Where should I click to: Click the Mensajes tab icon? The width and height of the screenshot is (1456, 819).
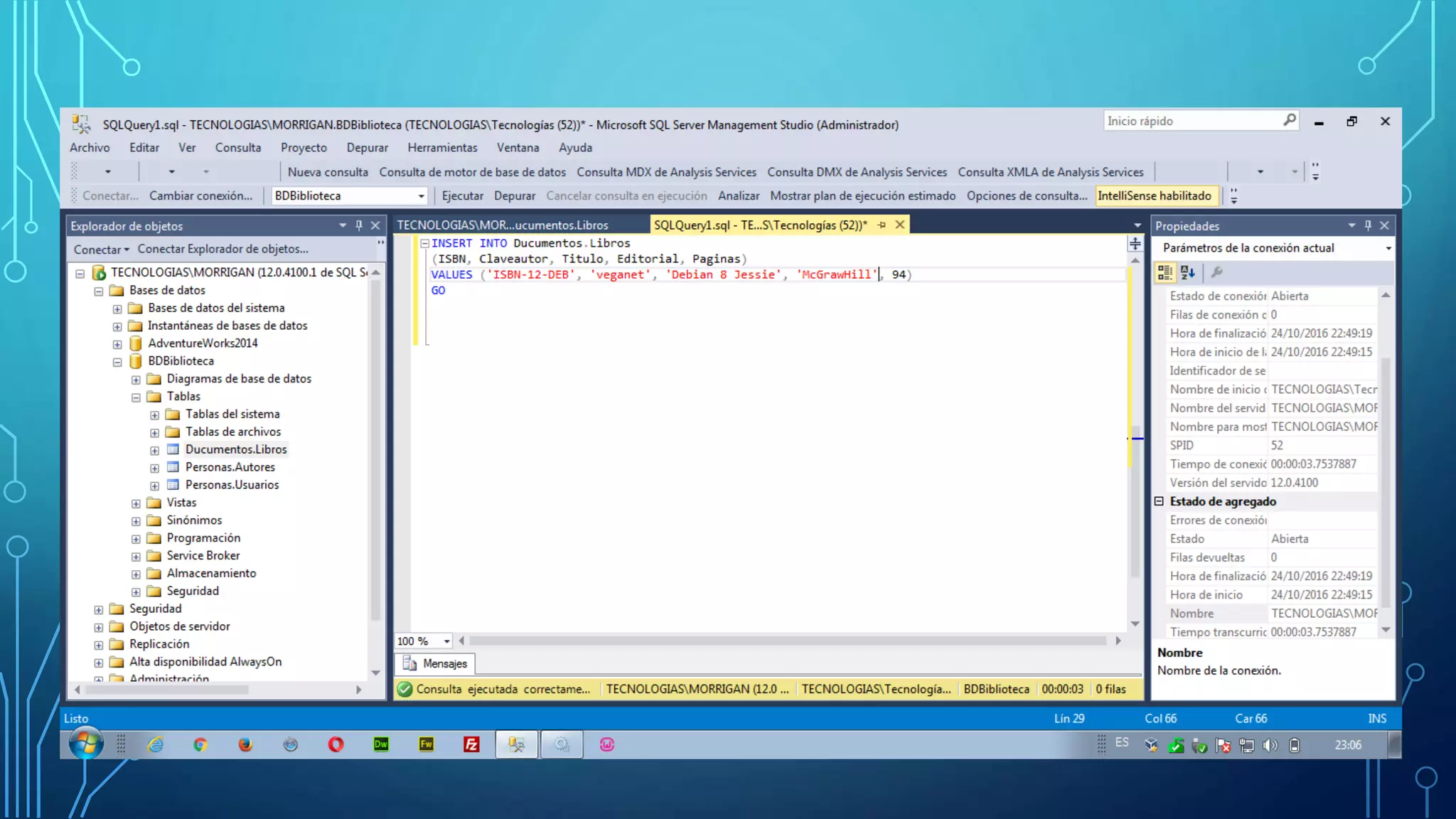[409, 663]
